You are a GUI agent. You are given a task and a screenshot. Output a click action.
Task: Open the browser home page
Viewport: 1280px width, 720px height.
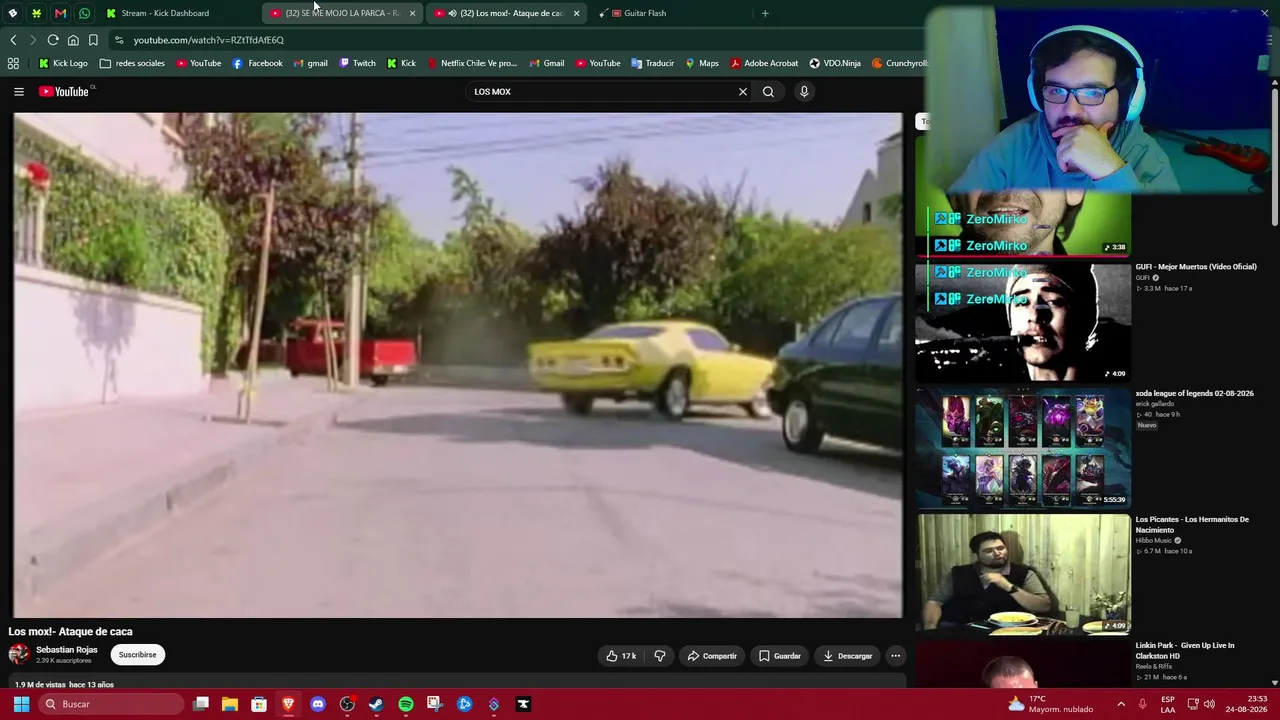(73, 40)
